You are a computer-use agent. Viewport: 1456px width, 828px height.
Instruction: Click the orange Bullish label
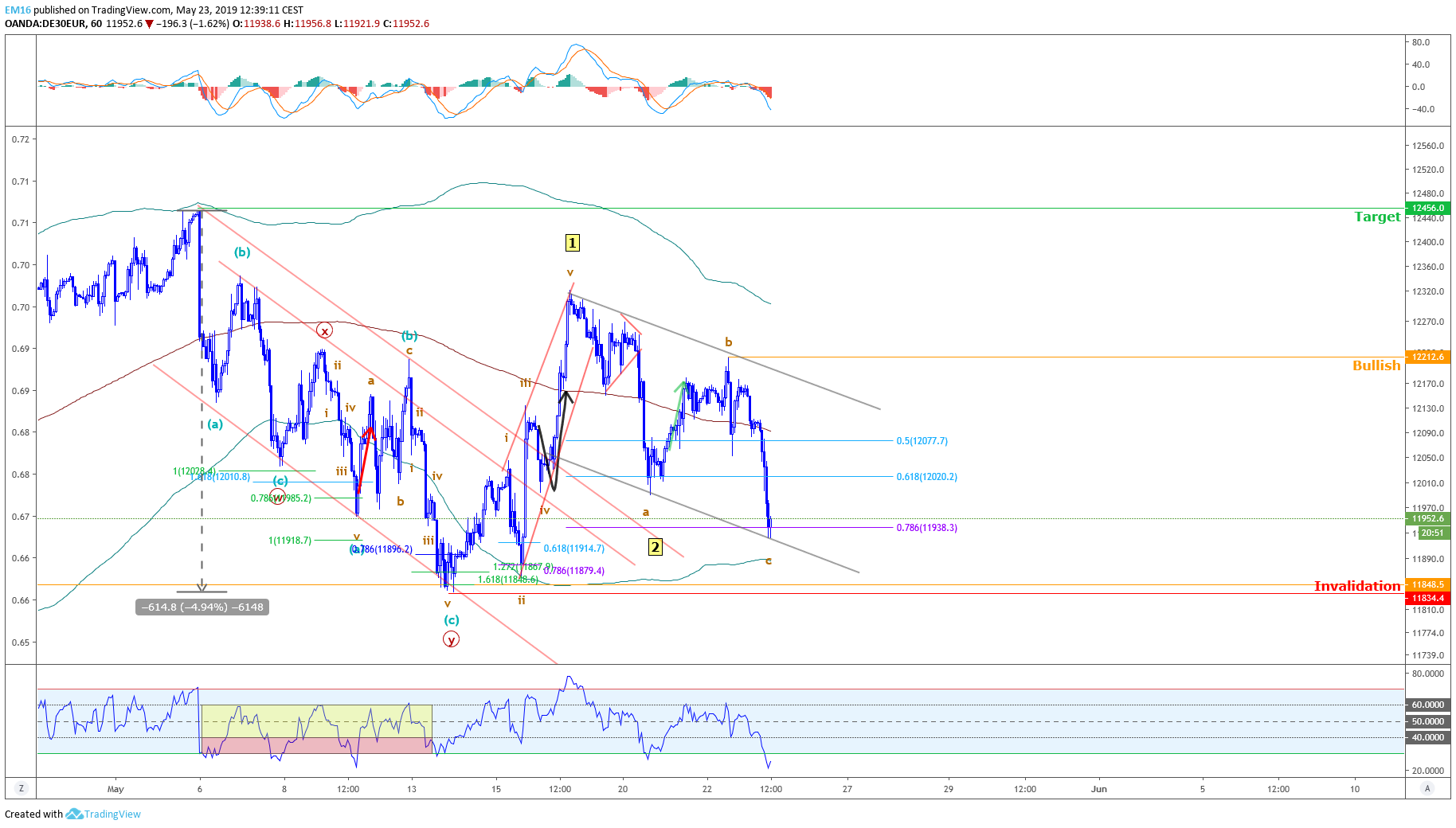[x=1376, y=365]
